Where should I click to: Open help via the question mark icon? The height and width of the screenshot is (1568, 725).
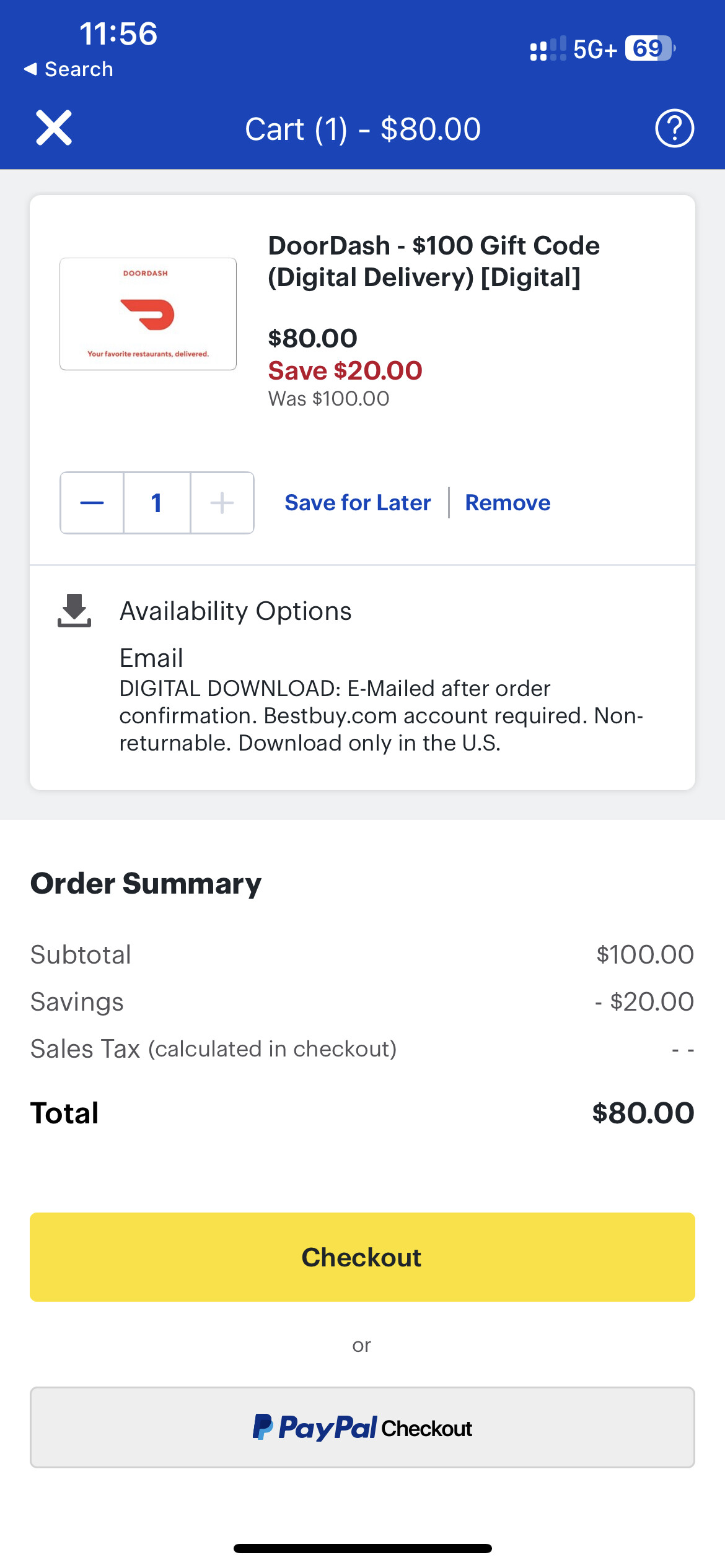pyautogui.click(x=674, y=128)
